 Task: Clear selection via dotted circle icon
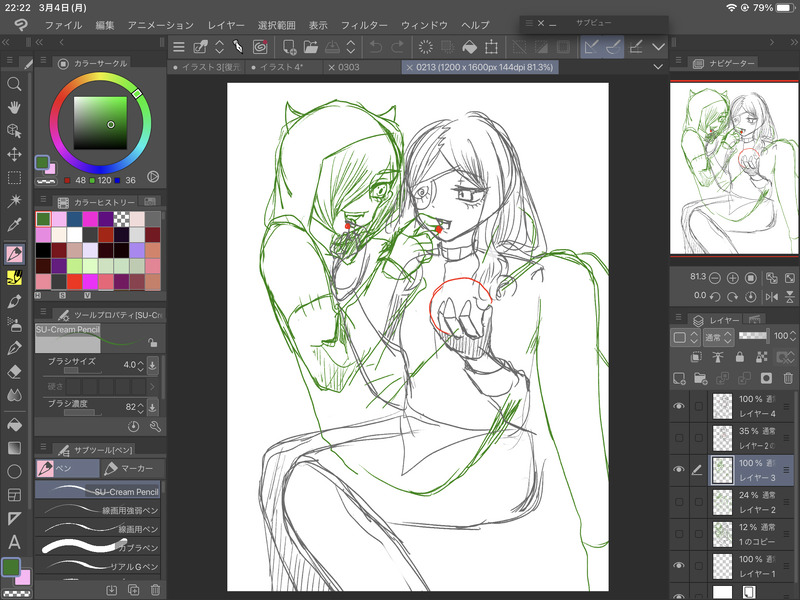point(426,47)
